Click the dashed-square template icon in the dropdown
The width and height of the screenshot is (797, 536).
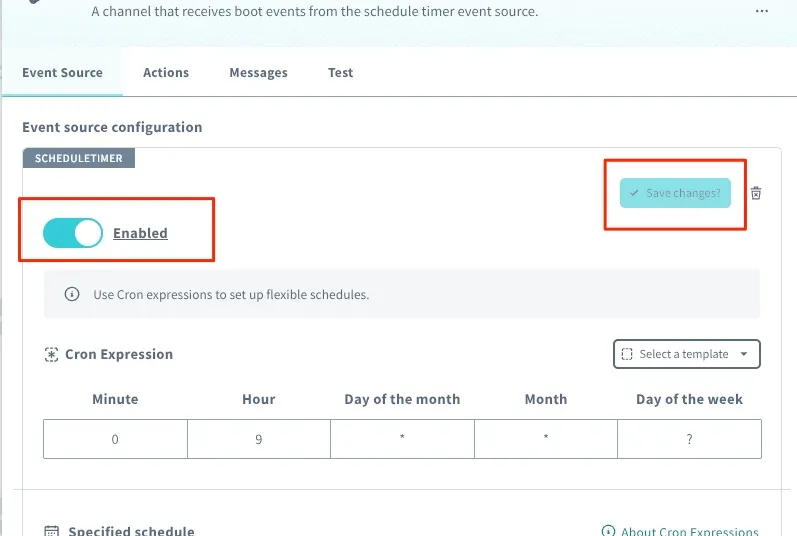(627, 354)
